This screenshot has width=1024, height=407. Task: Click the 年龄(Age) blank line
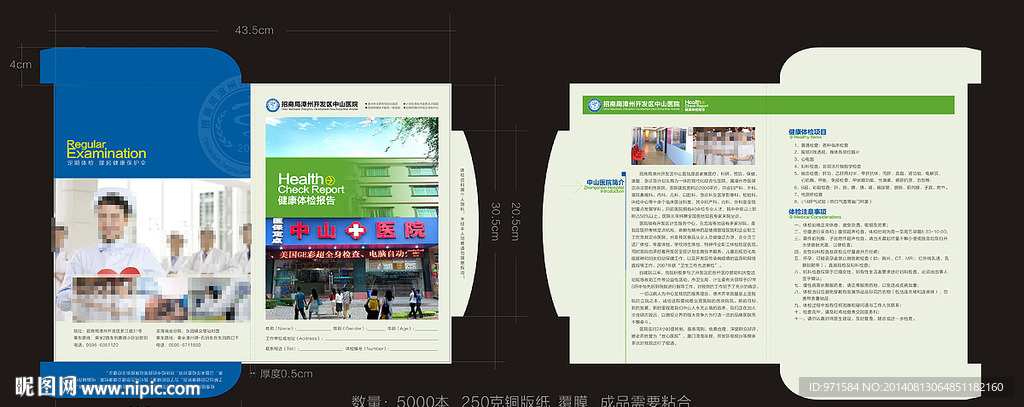pos(426,329)
